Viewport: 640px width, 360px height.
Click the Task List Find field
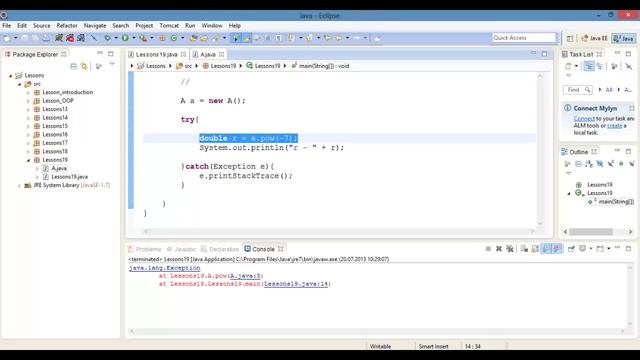click(577, 90)
